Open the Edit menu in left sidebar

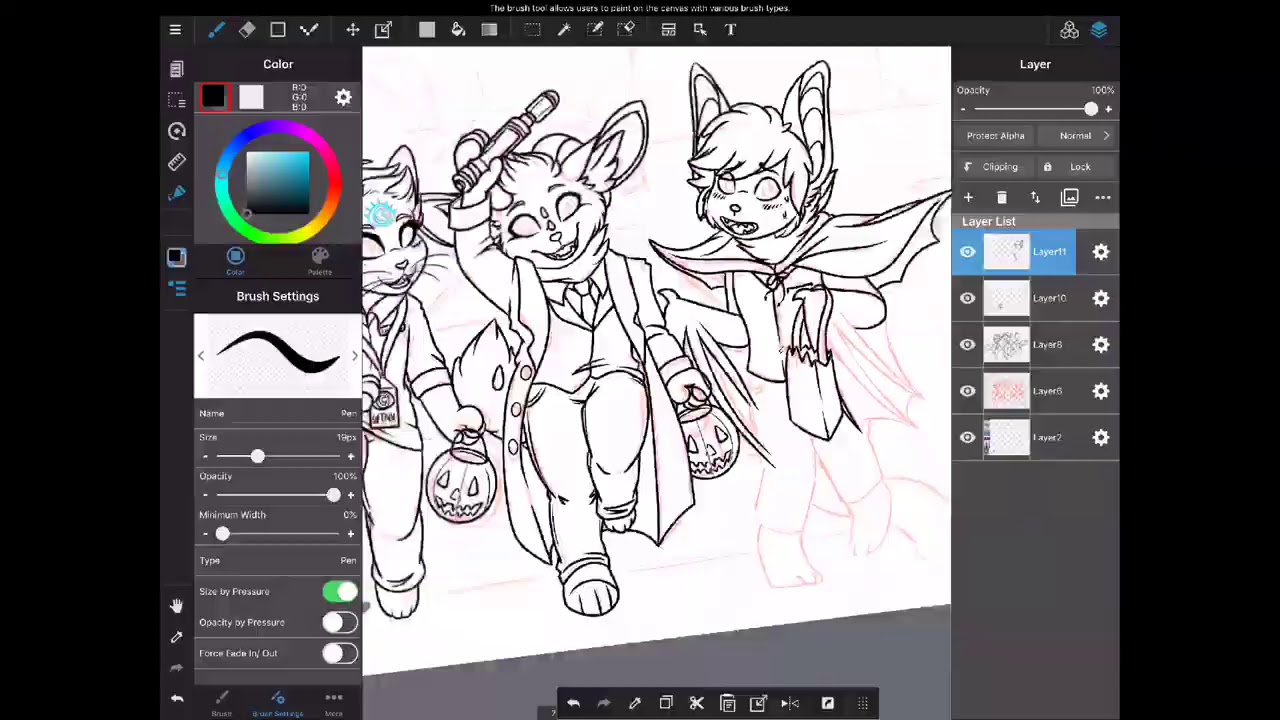[x=177, y=69]
